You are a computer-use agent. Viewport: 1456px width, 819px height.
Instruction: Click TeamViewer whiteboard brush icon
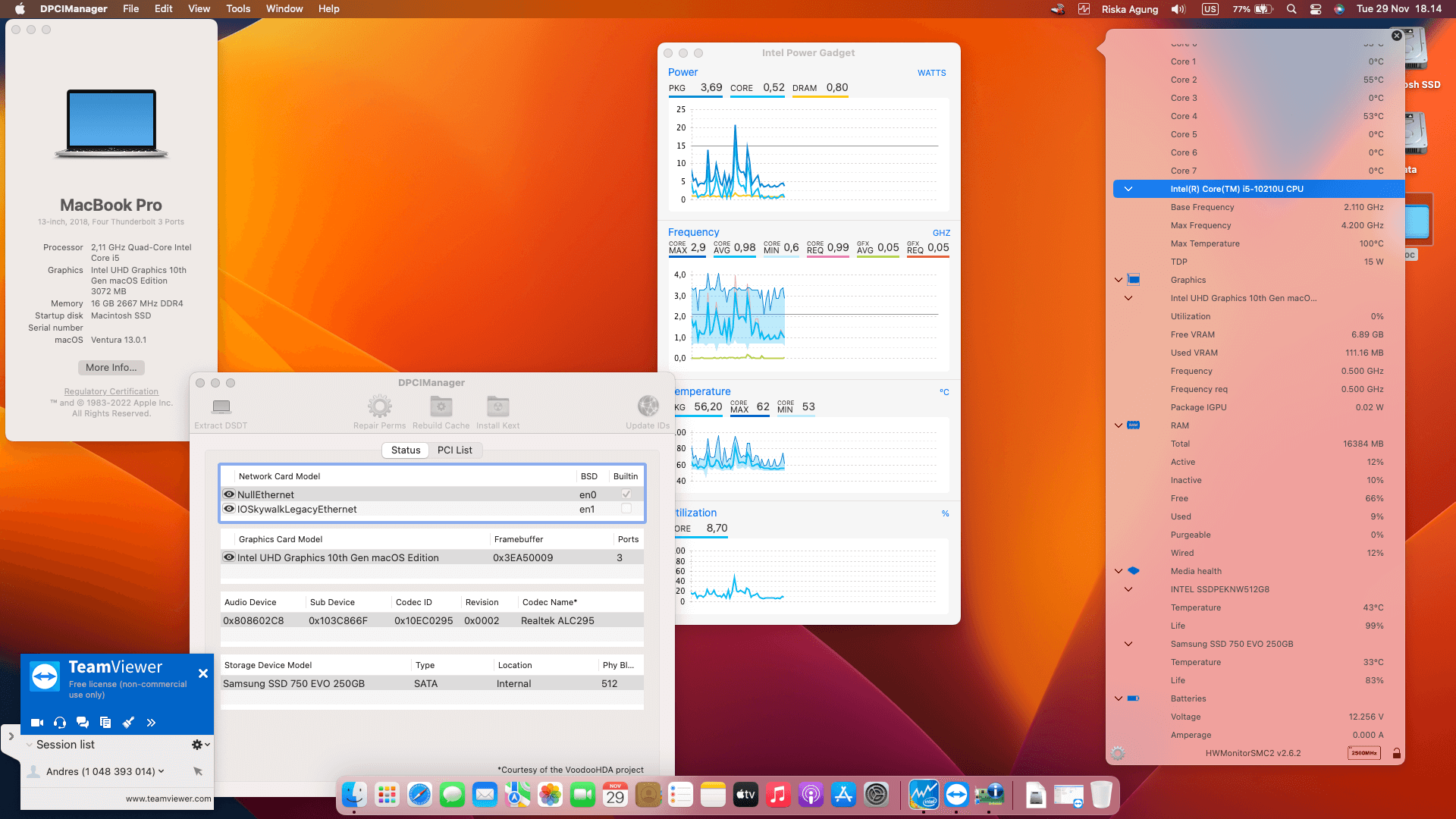(x=128, y=723)
